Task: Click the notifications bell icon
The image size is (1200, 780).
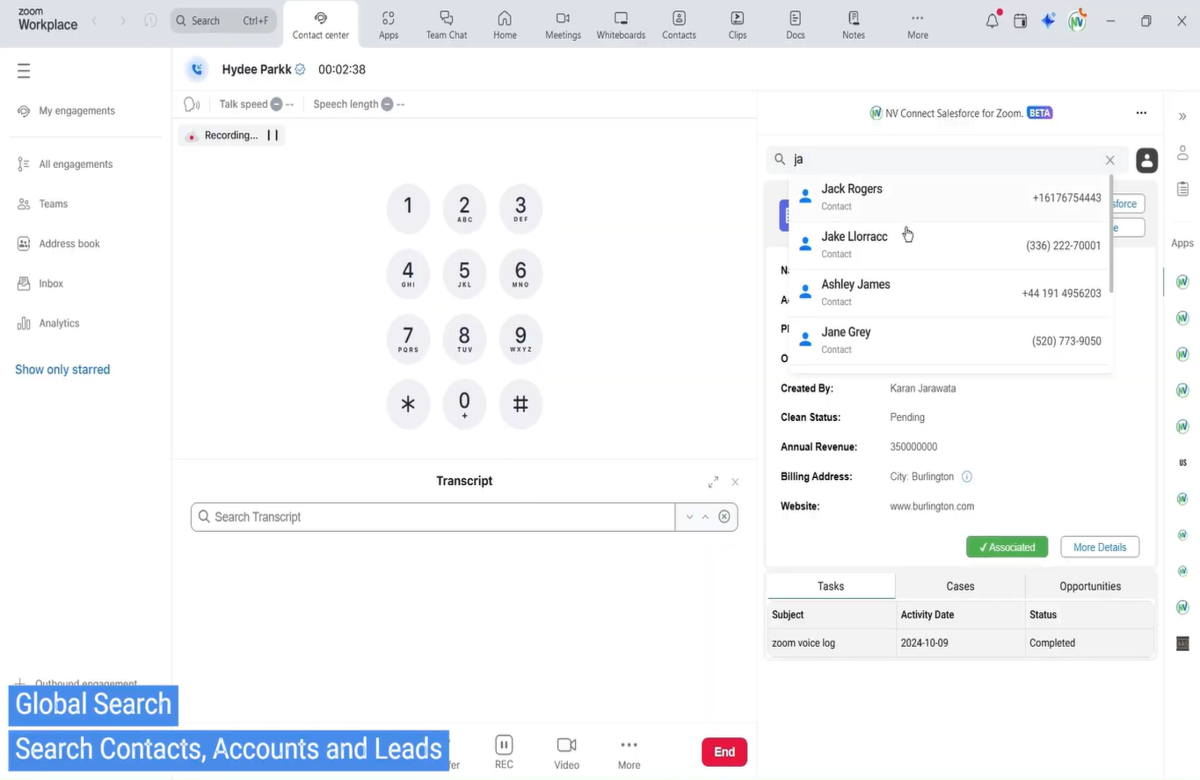Action: (992, 21)
